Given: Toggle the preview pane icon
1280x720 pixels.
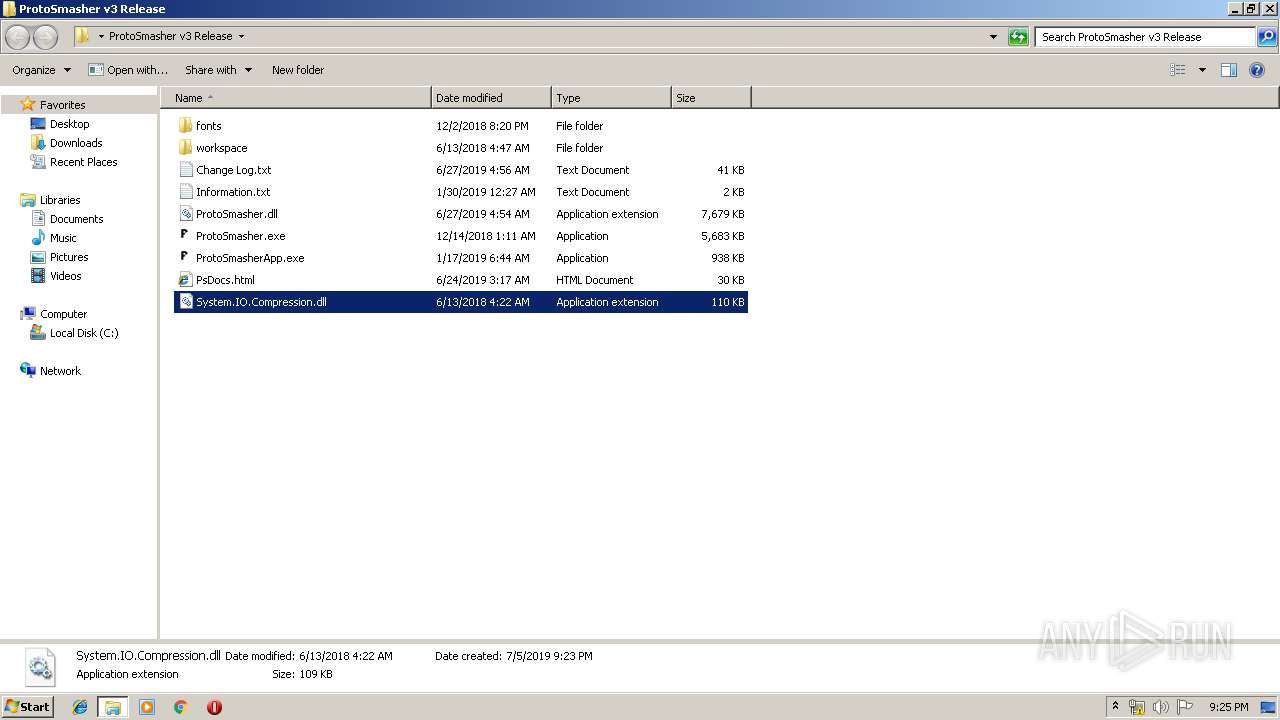Looking at the screenshot, I should (x=1229, y=70).
